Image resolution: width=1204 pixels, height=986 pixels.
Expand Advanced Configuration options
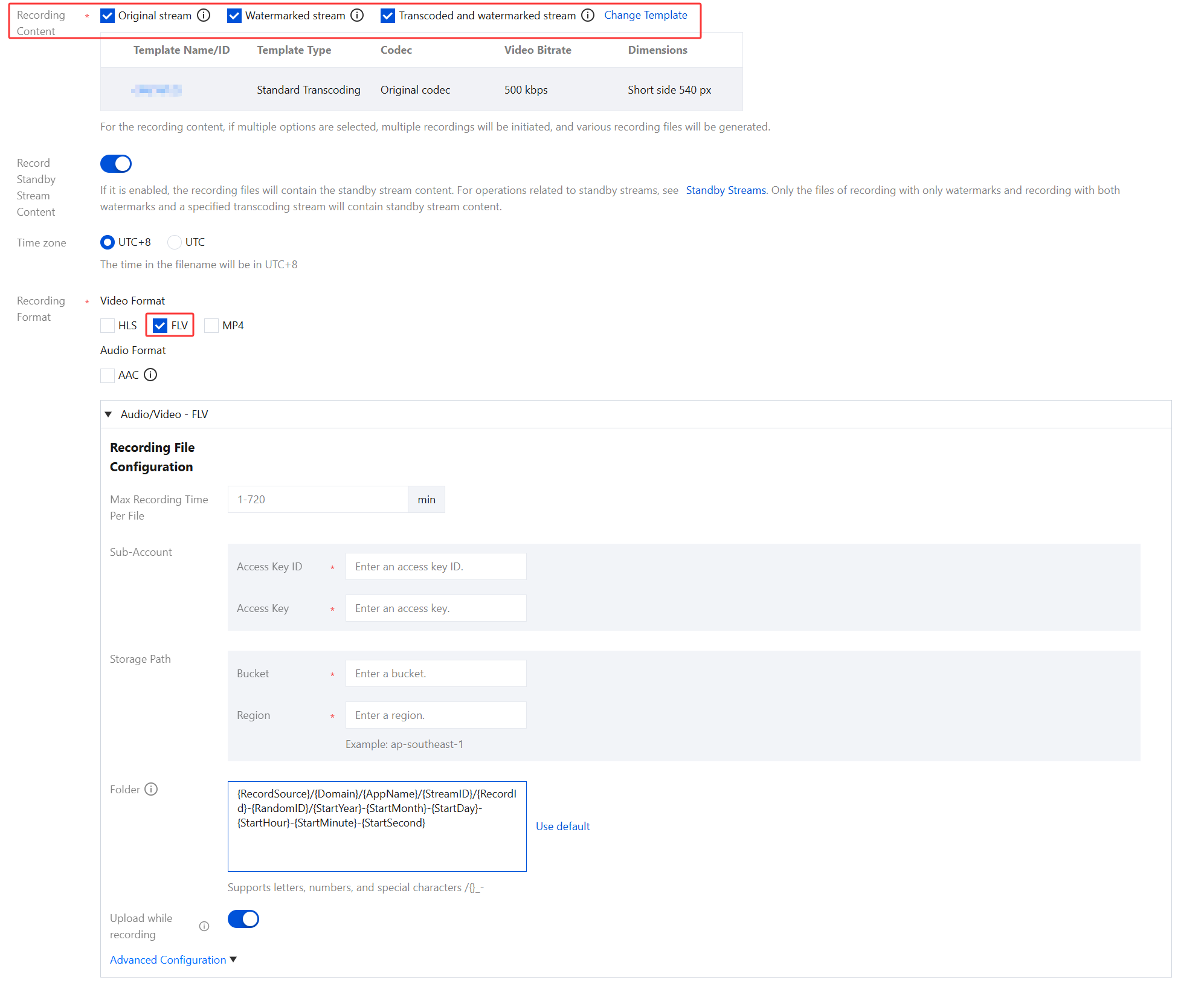[x=173, y=960]
